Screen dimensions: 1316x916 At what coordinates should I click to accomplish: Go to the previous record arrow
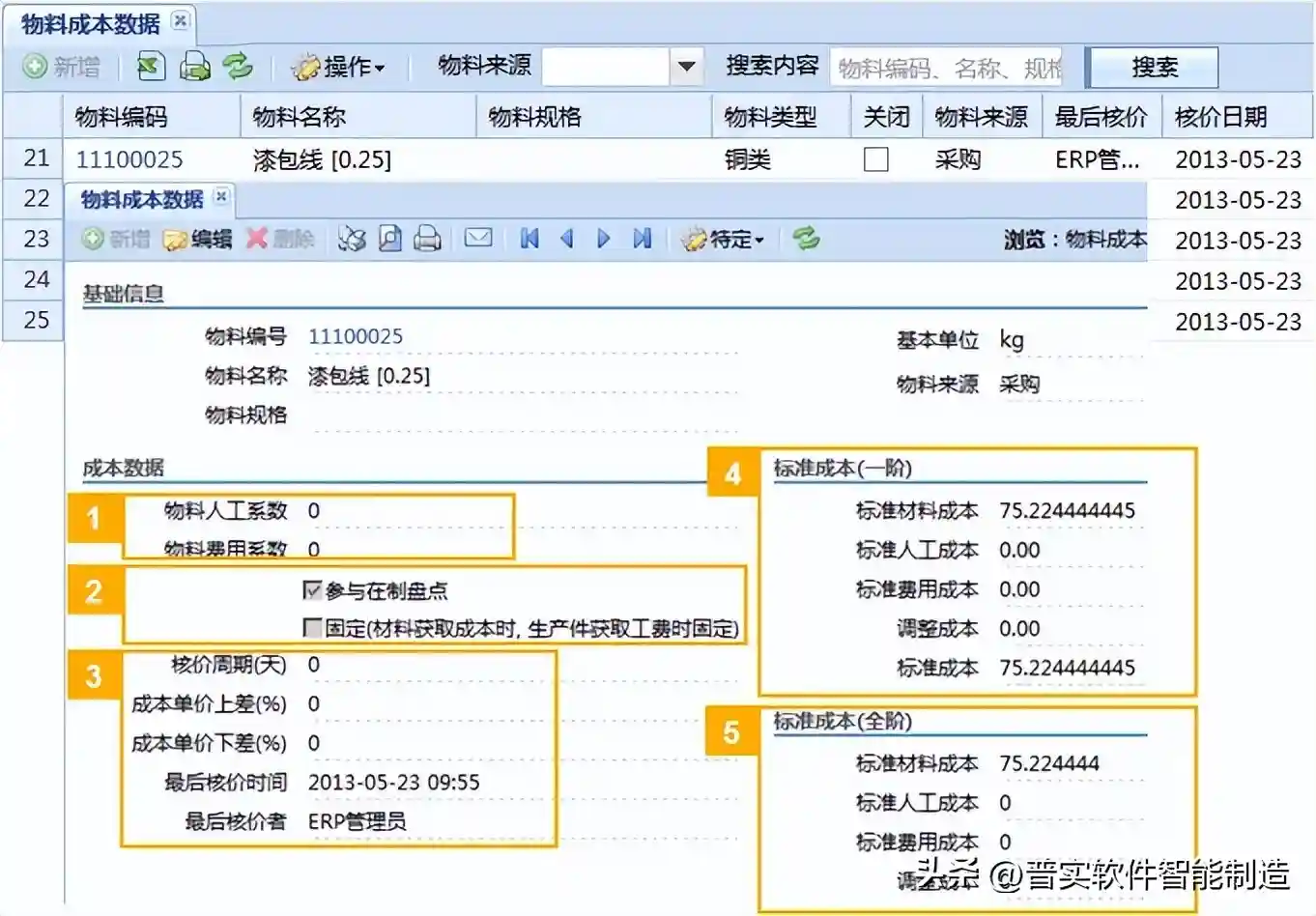(567, 239)
